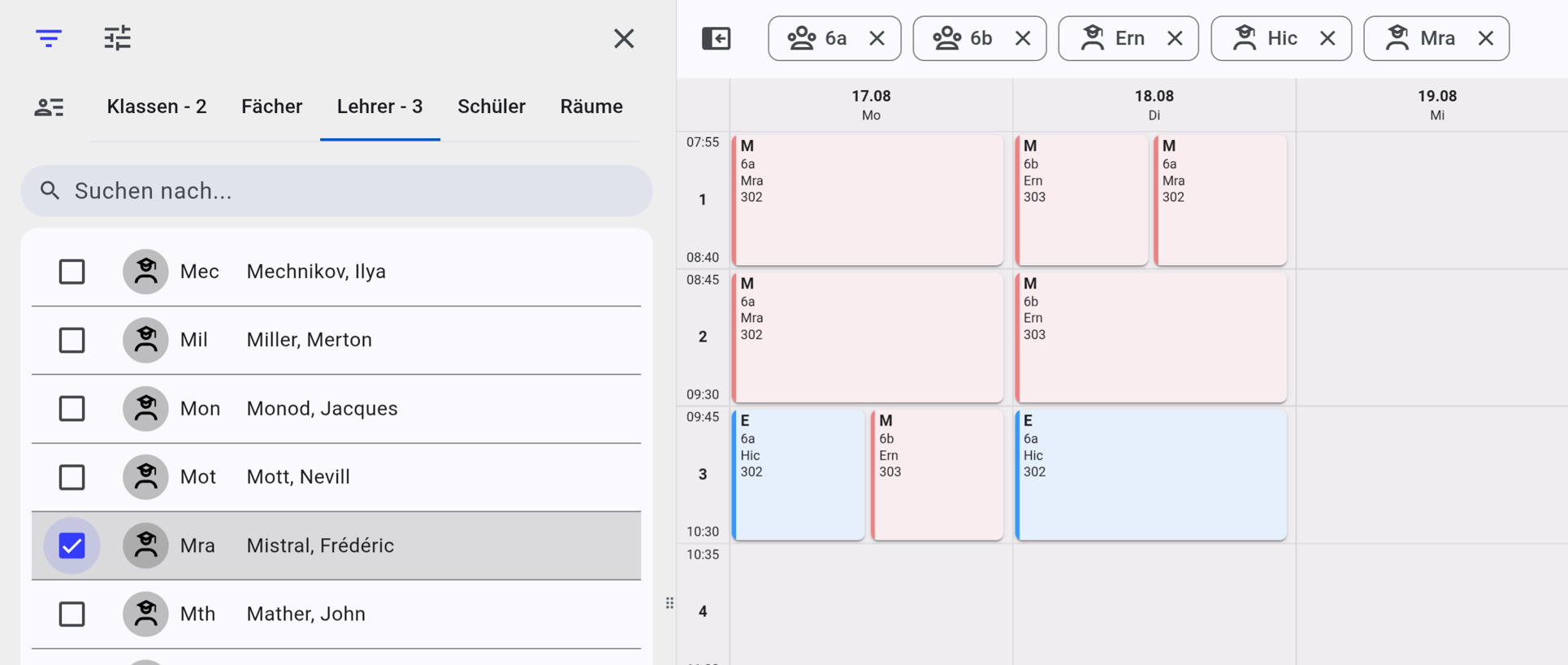Grab the panel divider drag handle

669,602
